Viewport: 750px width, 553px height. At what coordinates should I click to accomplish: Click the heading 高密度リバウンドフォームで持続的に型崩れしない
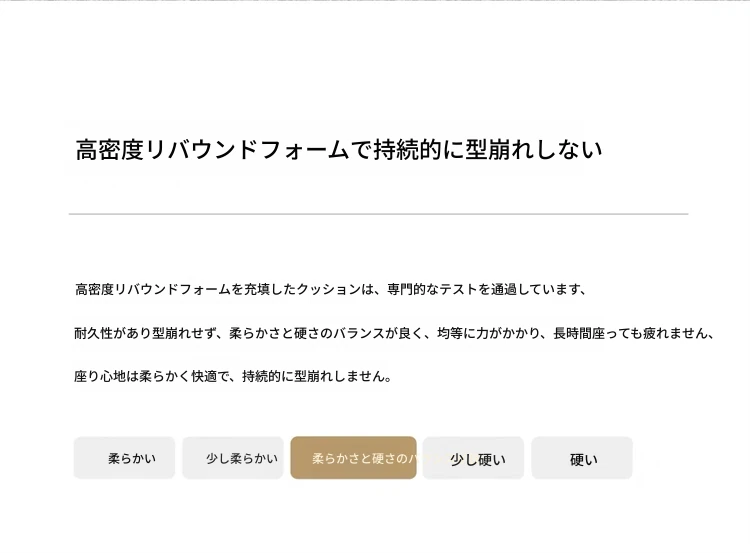click(339, 150)
